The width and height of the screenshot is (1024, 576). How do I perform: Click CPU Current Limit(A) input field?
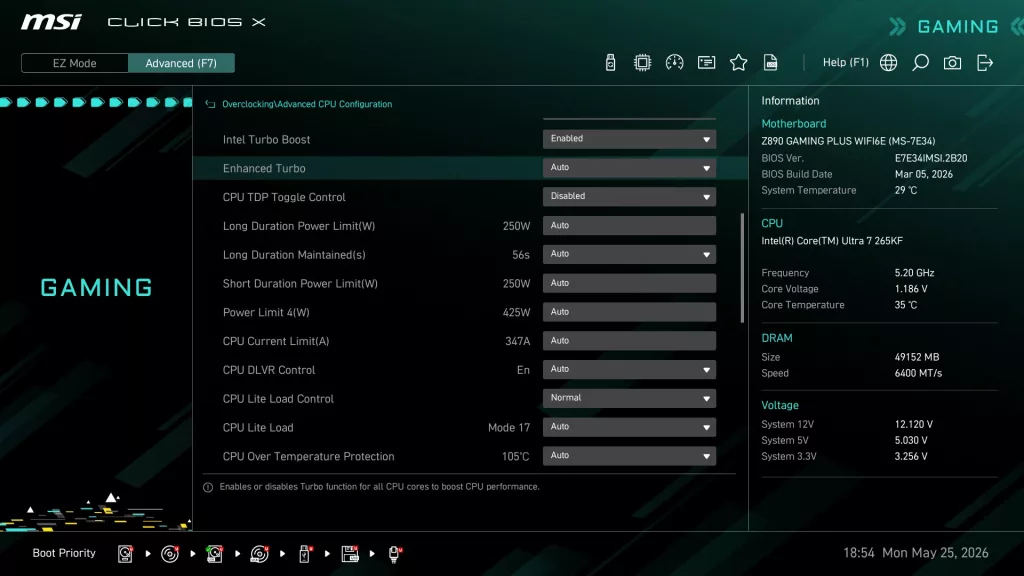[629, 340]
